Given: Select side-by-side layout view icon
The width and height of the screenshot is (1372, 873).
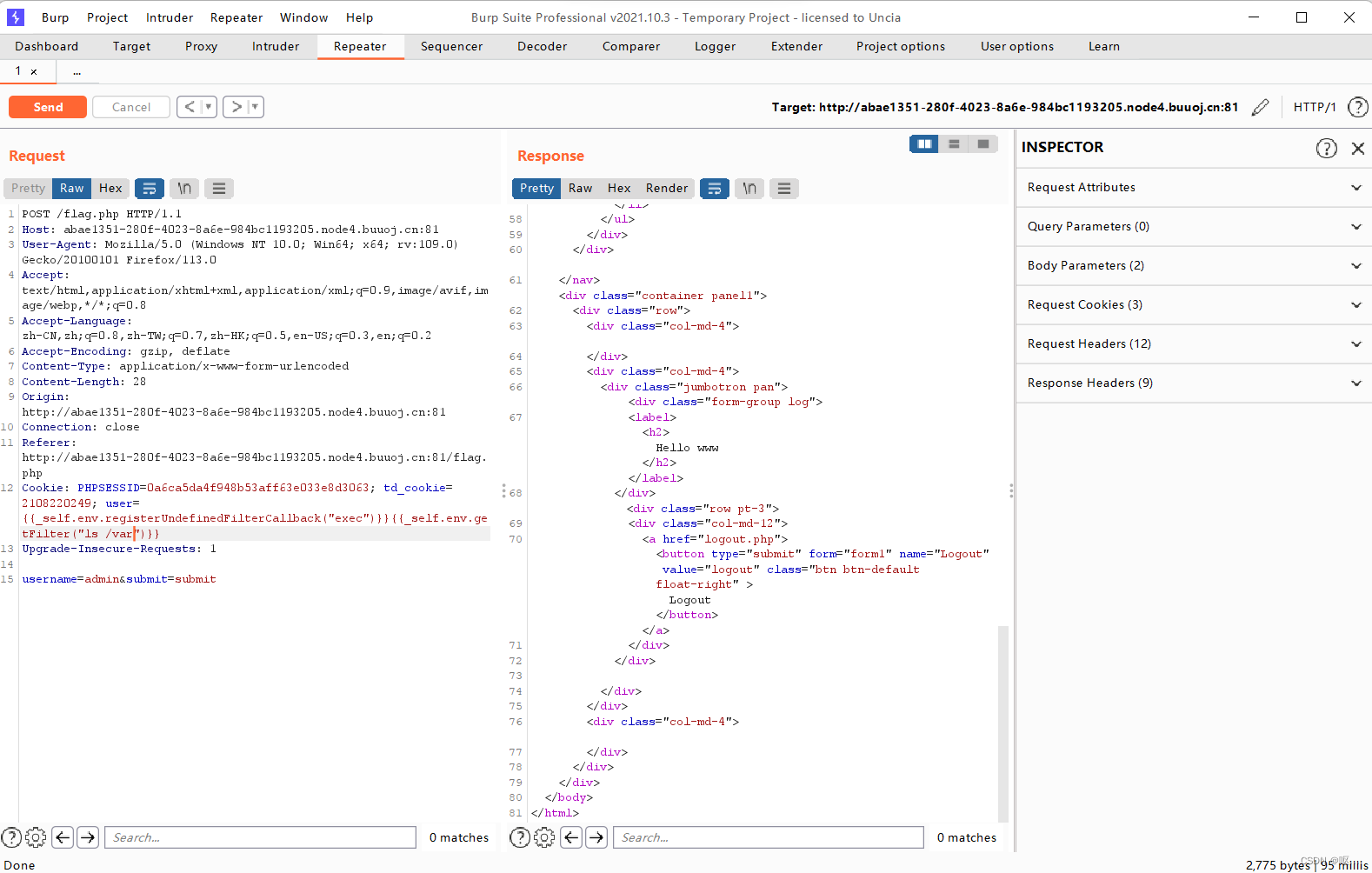Looking at the screenshot, I should pos(924,143).
